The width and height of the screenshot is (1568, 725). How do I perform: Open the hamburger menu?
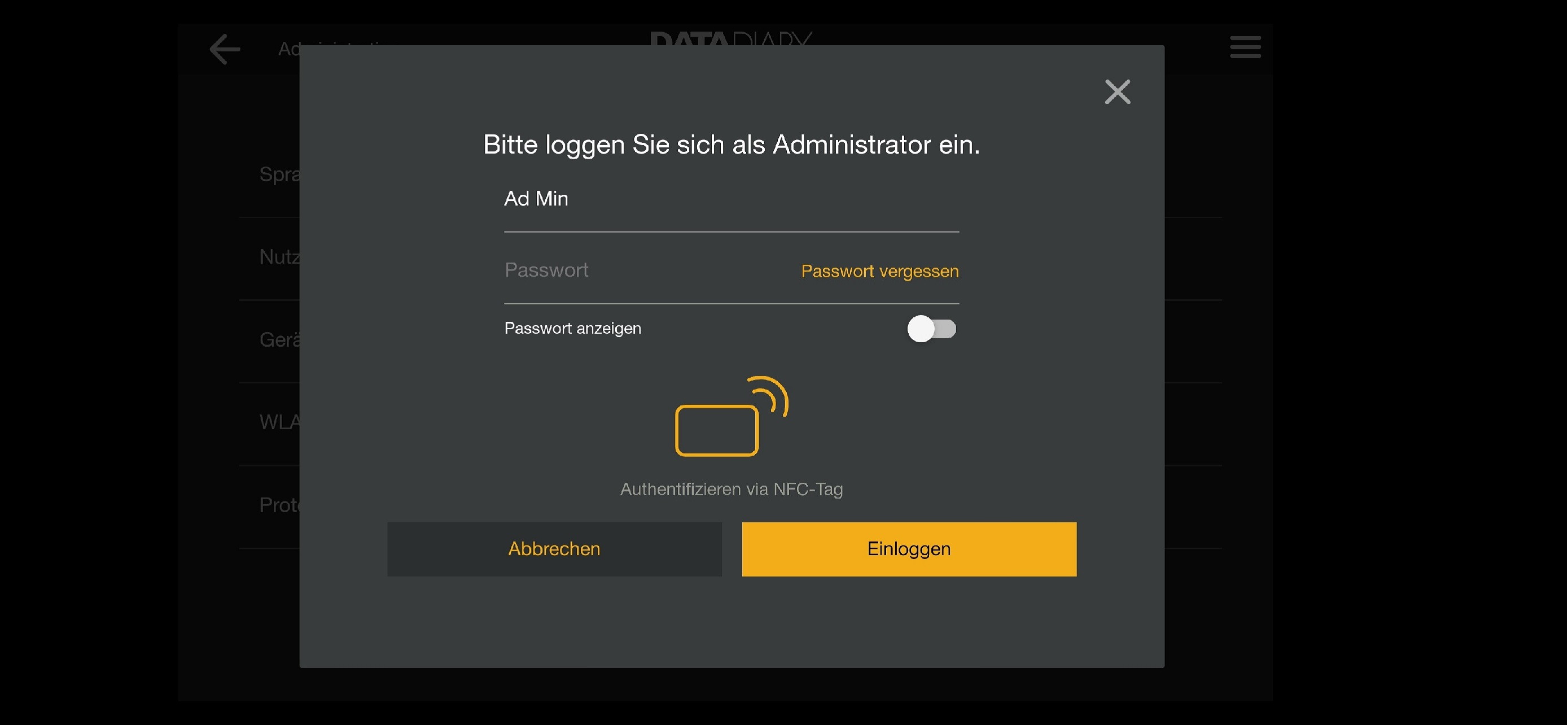pyautogui.click(x=1245, y=47)
